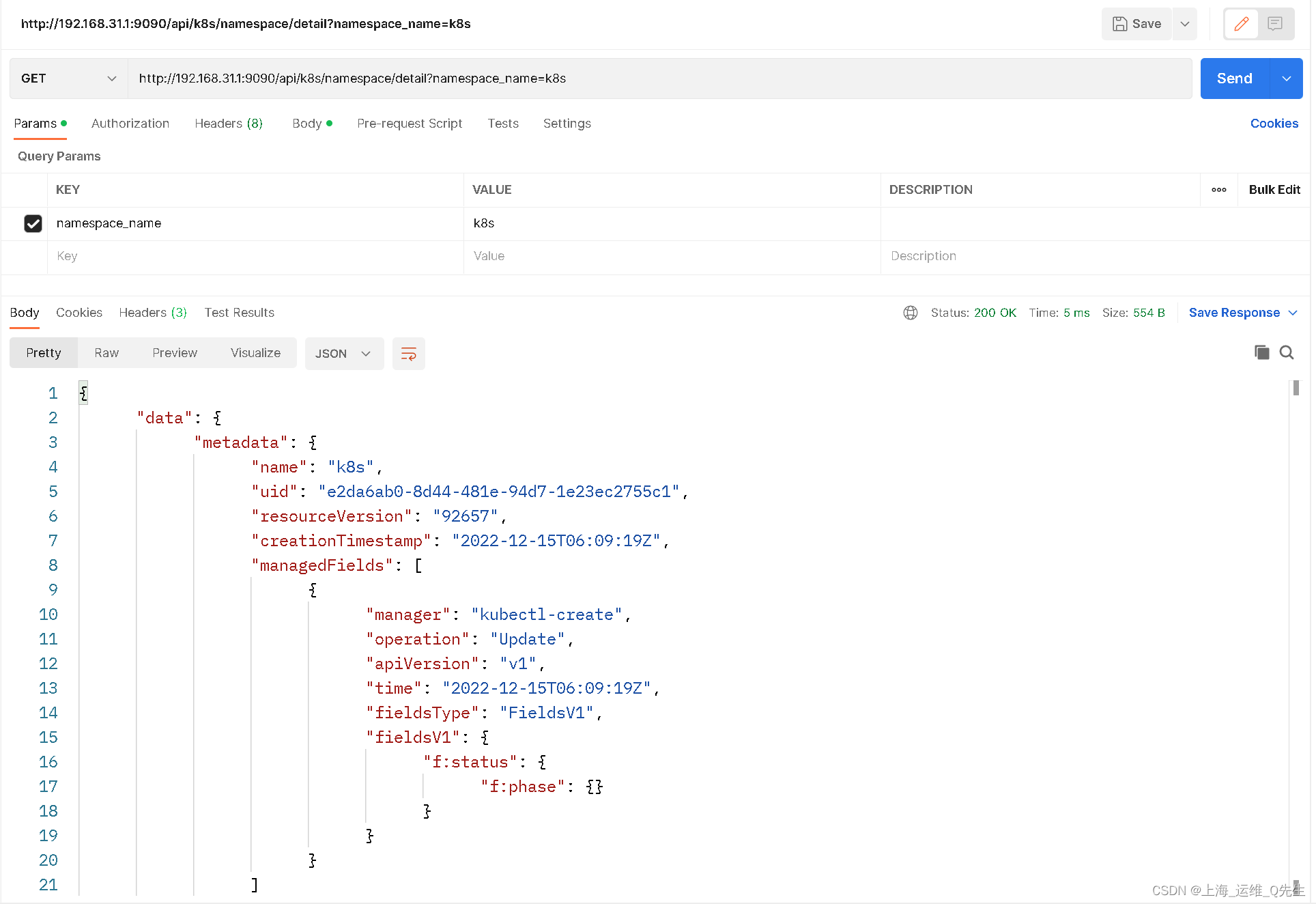Click the response vertical scrollbar thumb

(x=1296, y=388)
